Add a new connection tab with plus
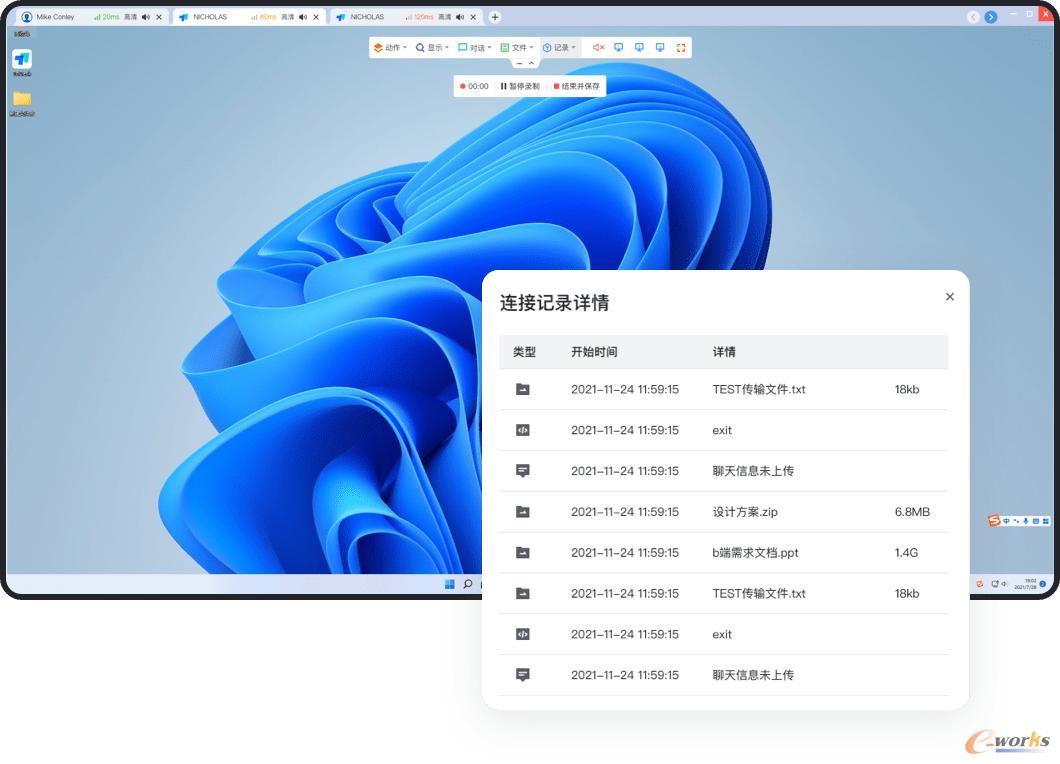1060x764 pixels. 495,17
